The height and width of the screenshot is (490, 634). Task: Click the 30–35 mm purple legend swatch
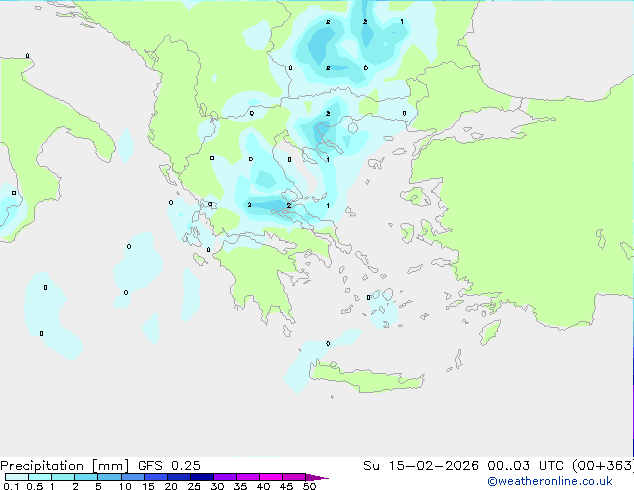pyautogui.click(x=224, y=477)
